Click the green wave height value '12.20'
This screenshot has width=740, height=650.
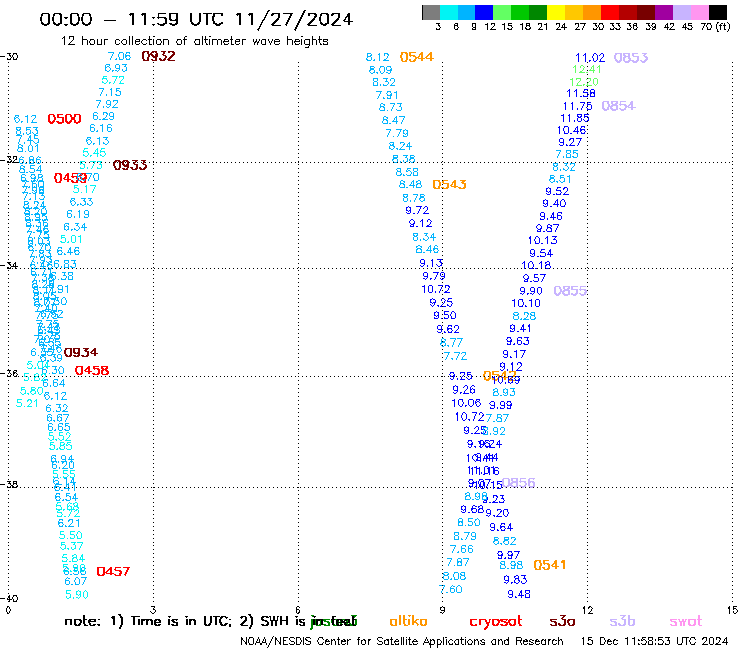coord(584,82)
